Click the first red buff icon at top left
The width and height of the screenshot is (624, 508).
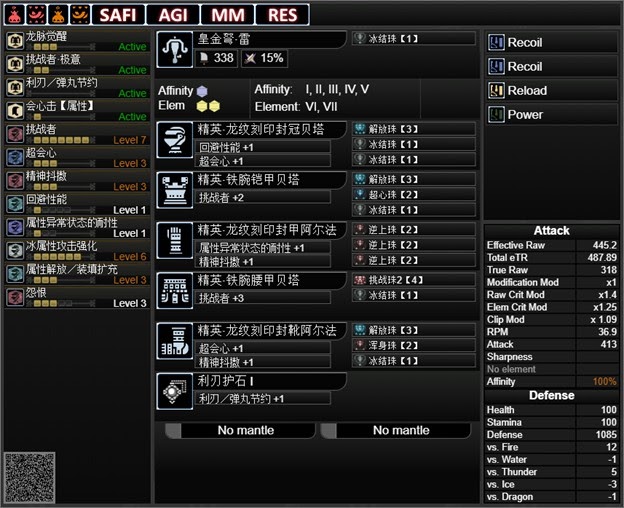[x=15, y=14]
